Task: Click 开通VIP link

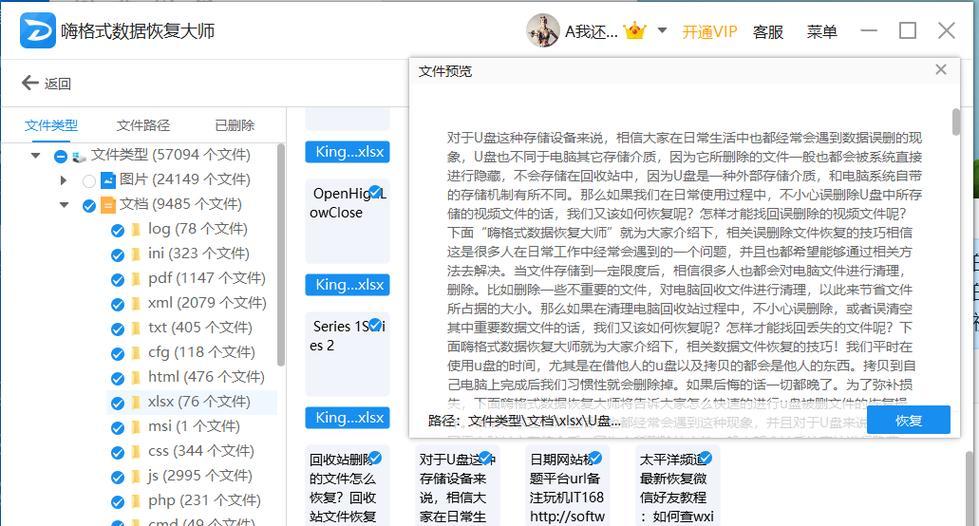Action: click(709, 32)
